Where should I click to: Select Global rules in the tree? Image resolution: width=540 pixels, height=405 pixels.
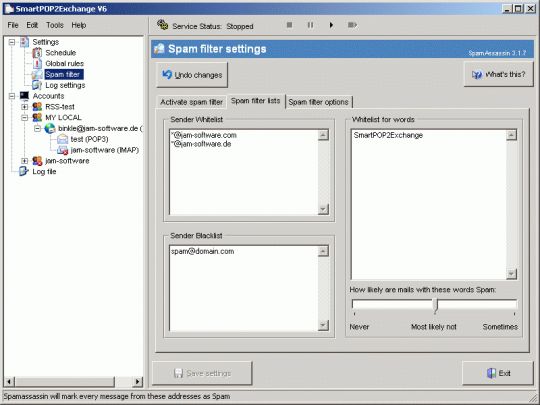[x=64, y=63]
